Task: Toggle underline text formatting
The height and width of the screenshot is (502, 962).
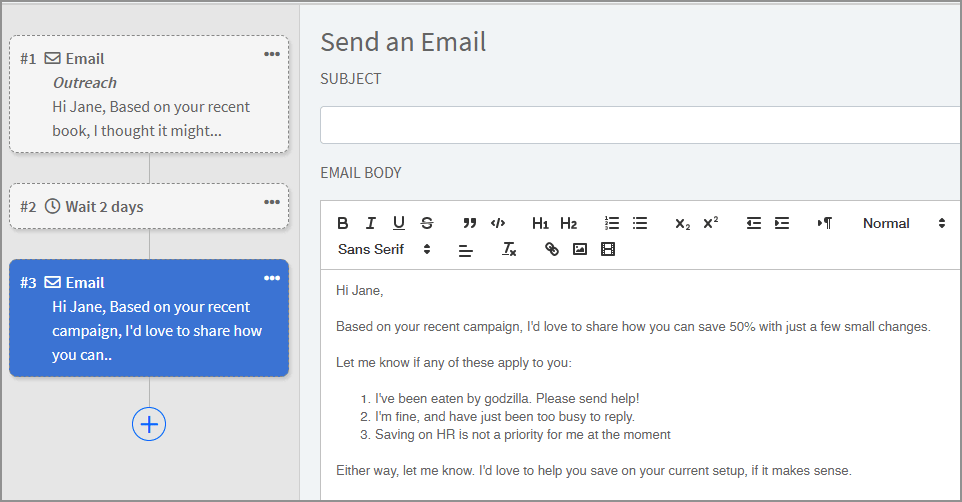Action: click(x=399, y=223)
